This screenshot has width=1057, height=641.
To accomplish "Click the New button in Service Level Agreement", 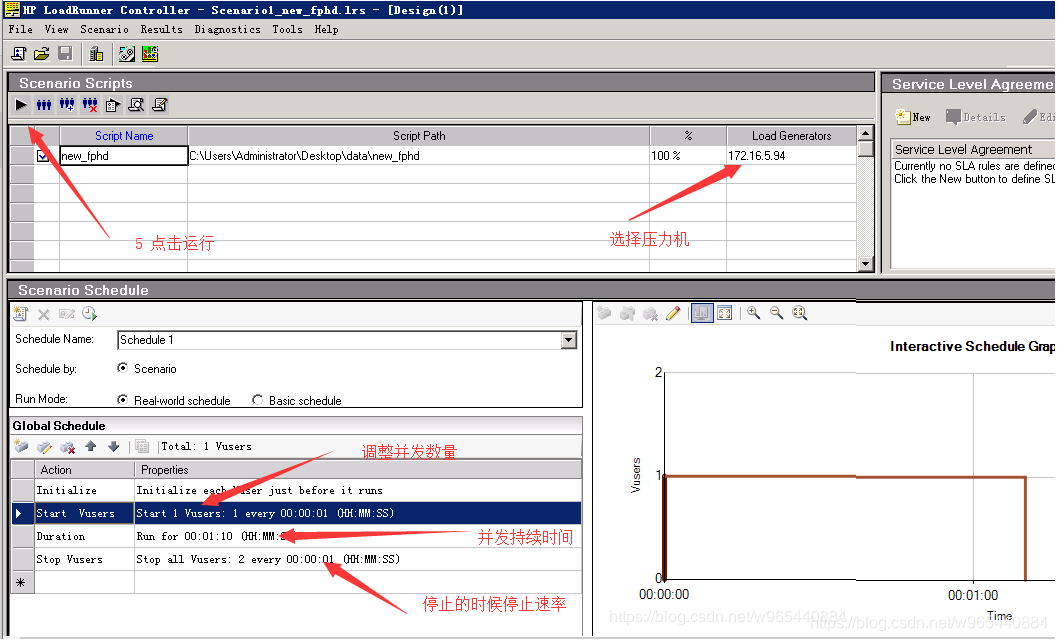I will click(913, 117).
